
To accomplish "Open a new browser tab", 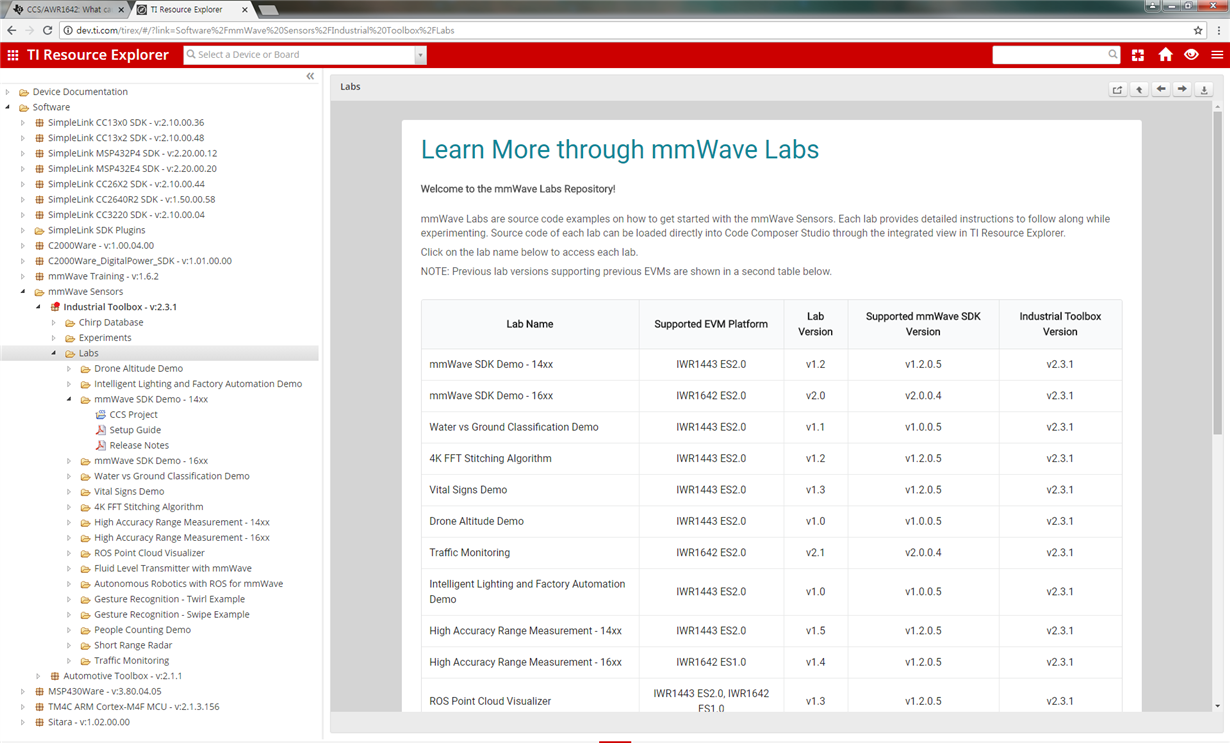I will 268,10.
